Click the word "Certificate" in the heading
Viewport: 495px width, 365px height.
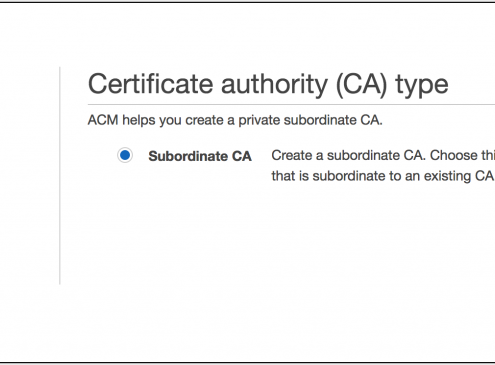click(x=150, y=83)
